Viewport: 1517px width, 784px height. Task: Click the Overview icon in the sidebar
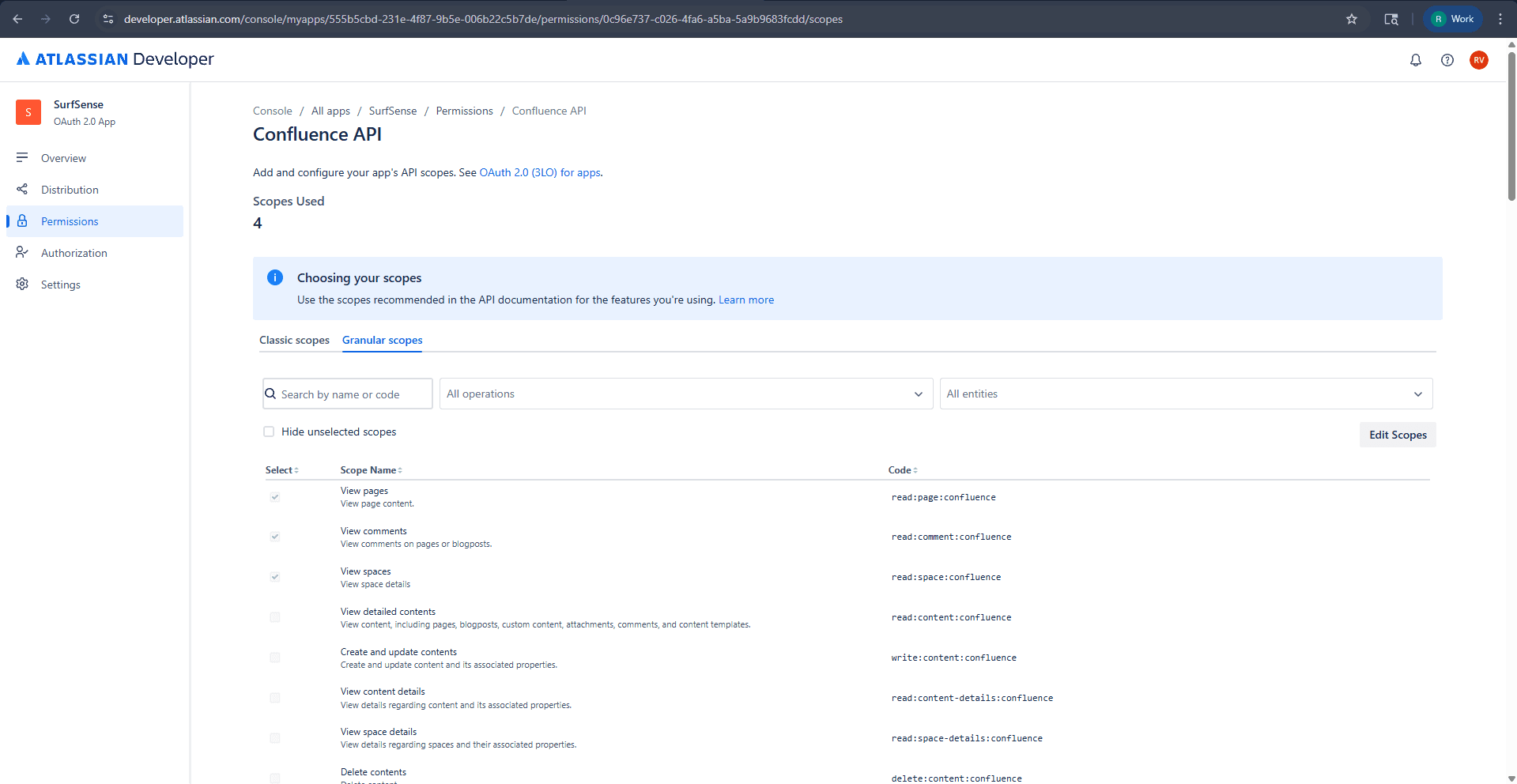(22, 158)
